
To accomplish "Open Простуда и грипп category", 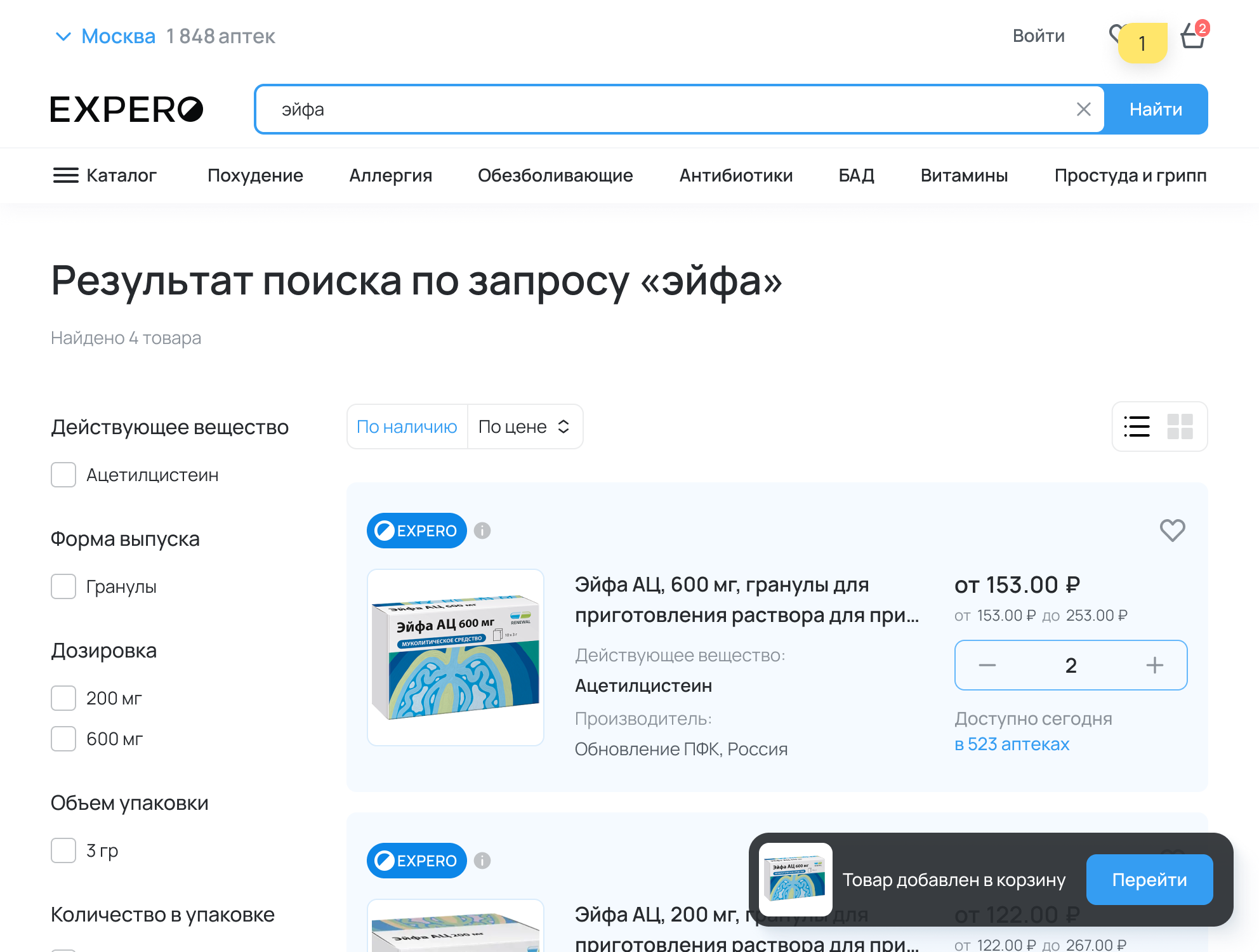I will 1130,175.
